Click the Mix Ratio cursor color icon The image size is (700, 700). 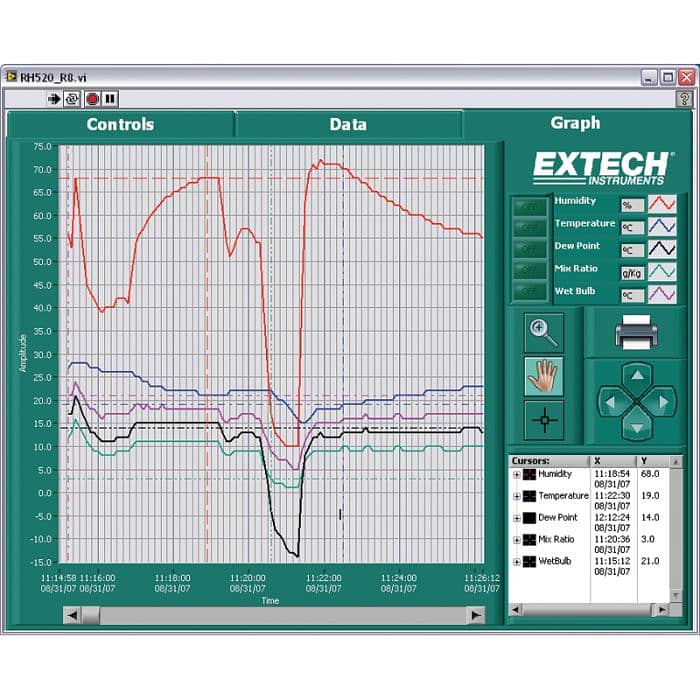[x=529, y=540]
